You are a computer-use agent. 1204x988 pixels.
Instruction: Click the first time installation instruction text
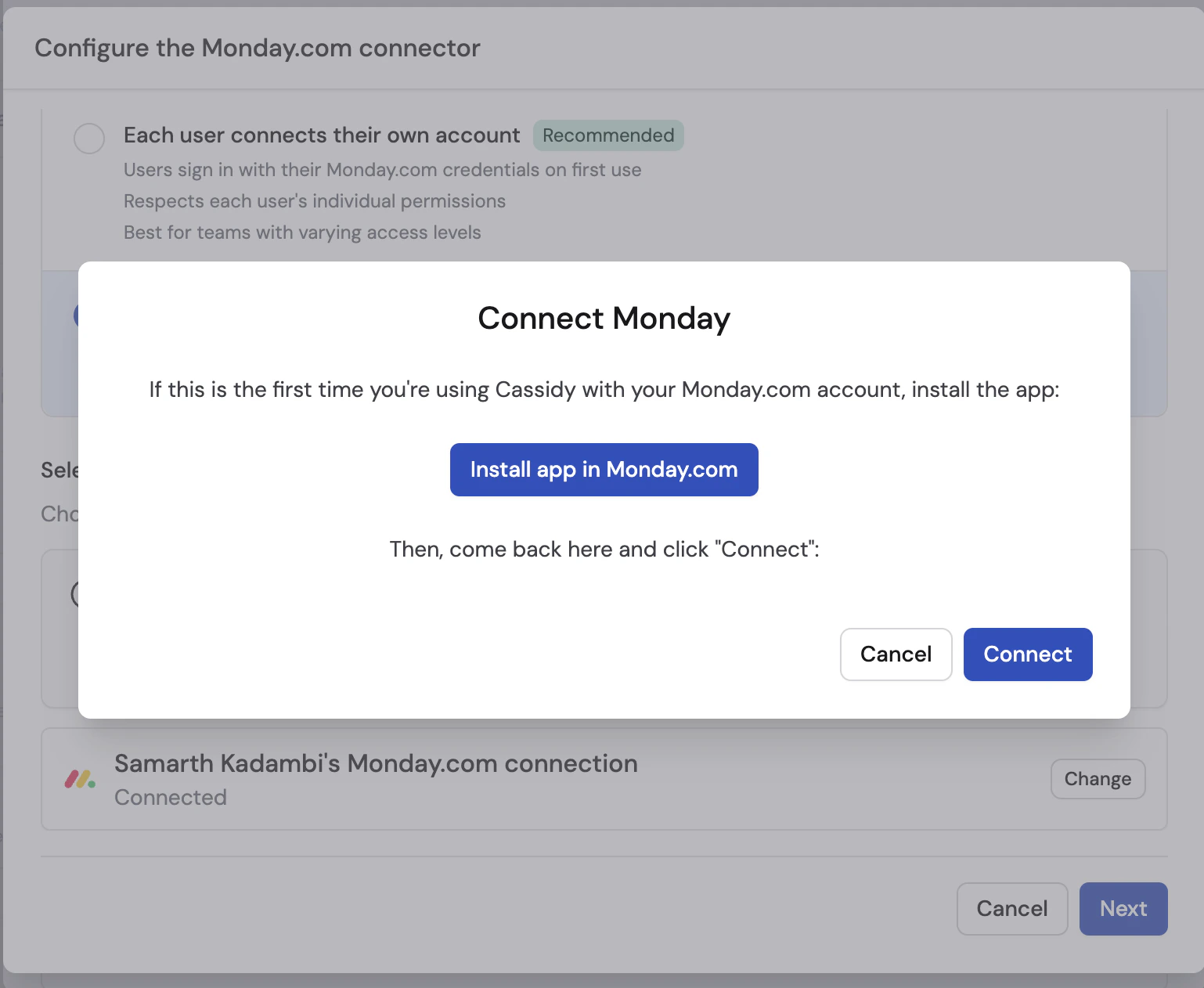(x=604, y=389)
